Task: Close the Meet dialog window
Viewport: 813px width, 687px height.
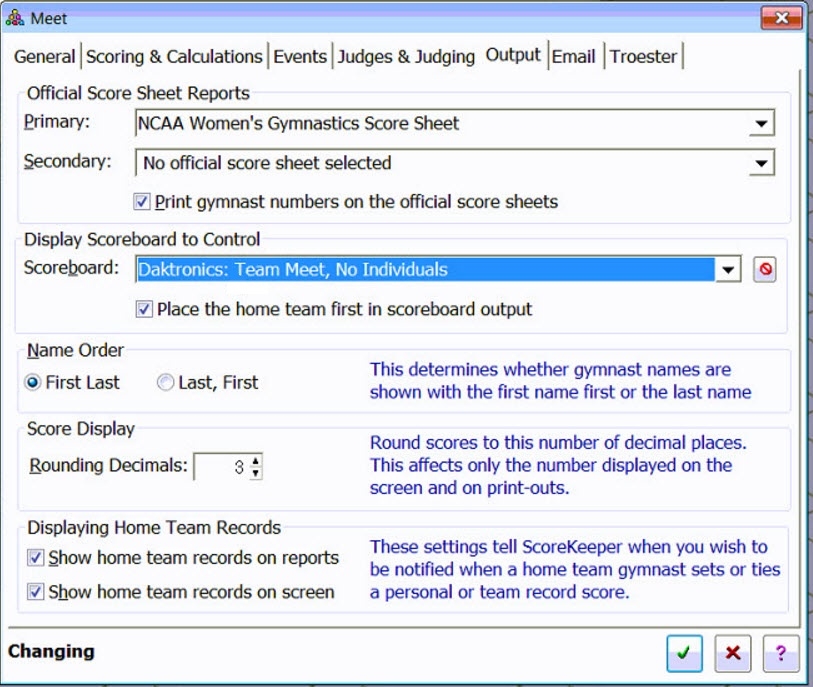Action: pos(781,17)
